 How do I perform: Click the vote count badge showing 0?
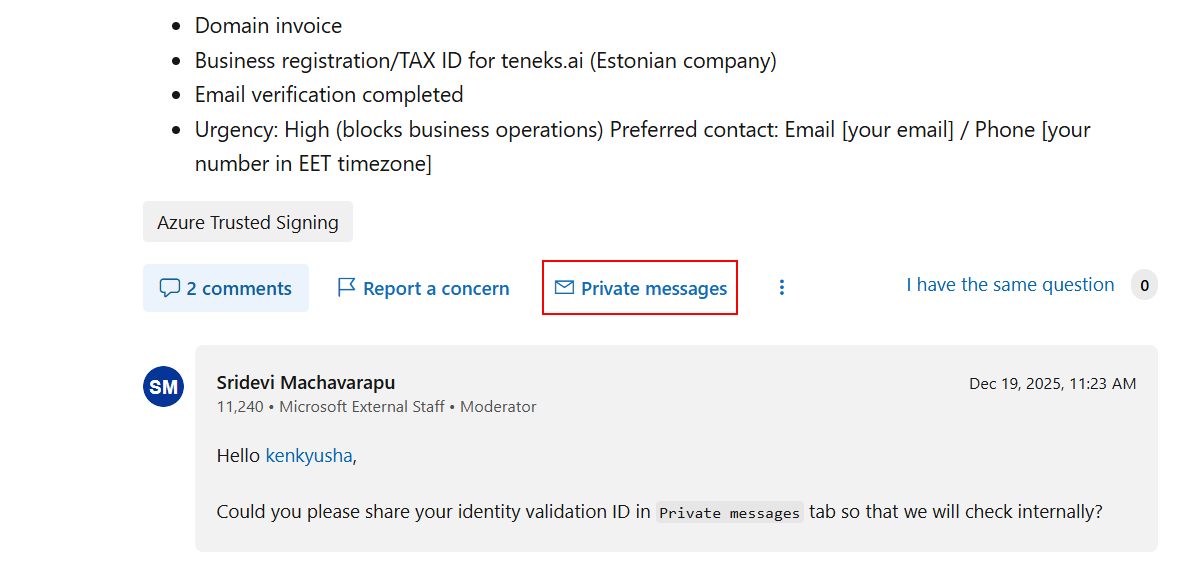[x=1144, y=286]
